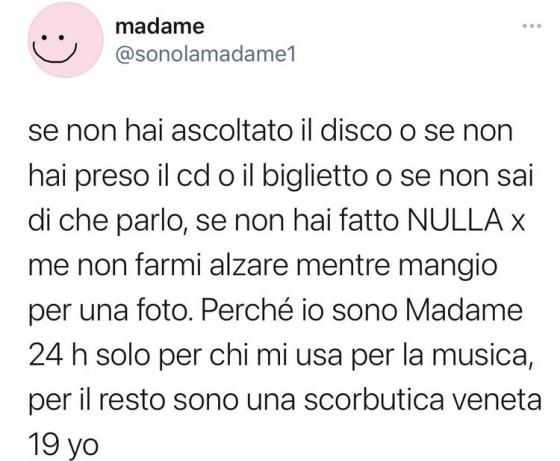
Task: Click the word biglietto in the tweet
Action: click(315, 177)
